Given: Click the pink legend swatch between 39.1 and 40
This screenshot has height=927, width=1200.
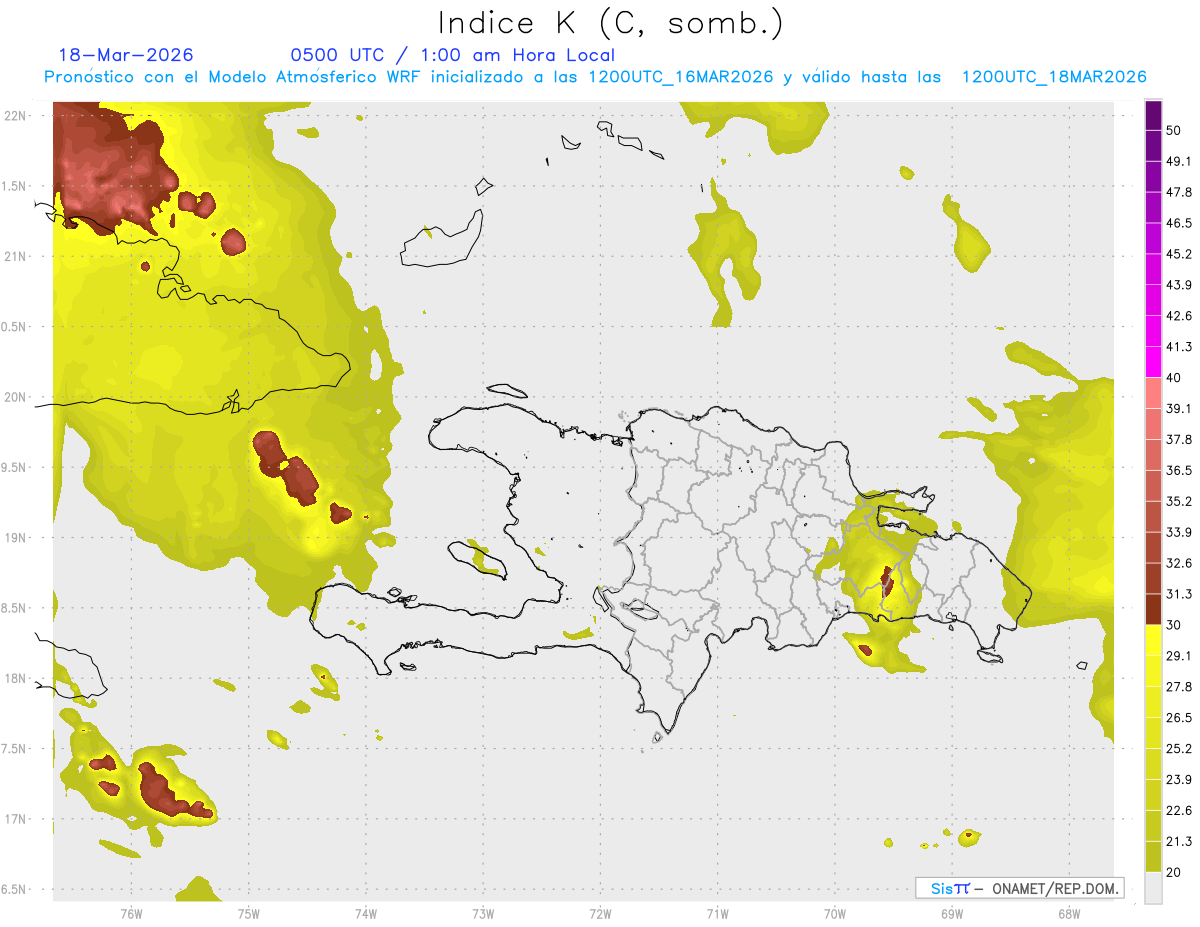Looking at the screenshot, I should point(1154,394).
